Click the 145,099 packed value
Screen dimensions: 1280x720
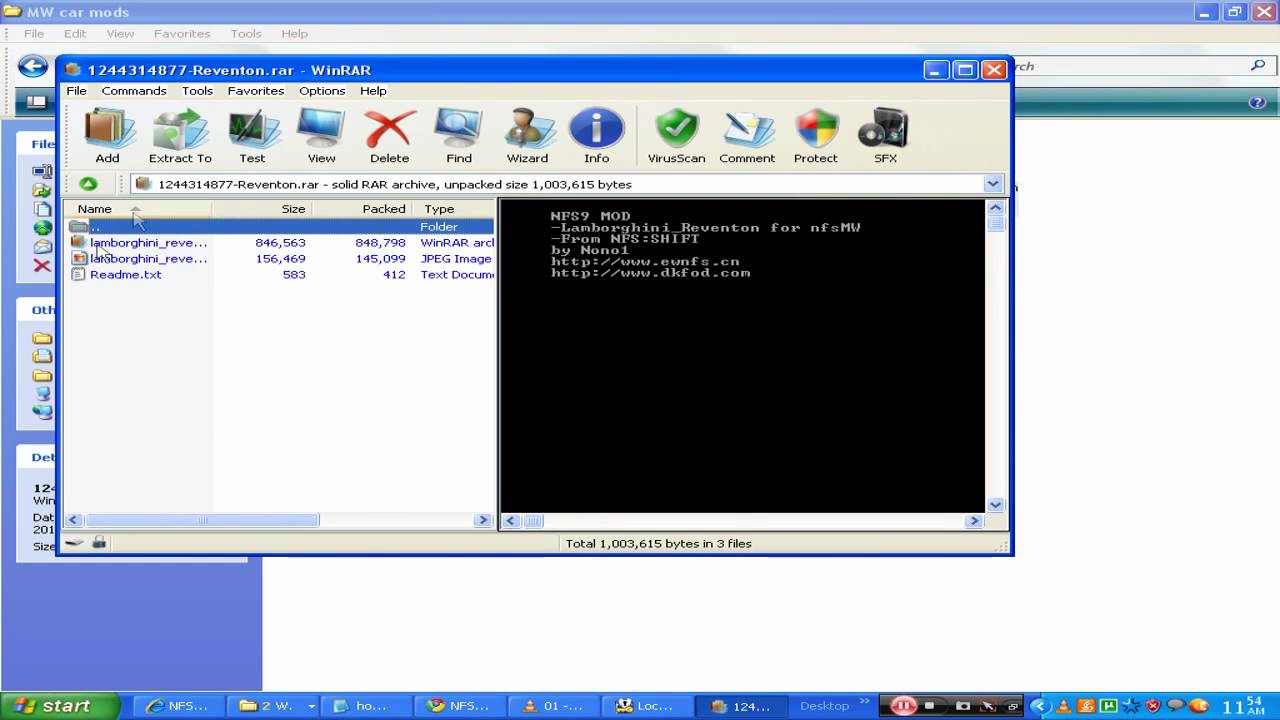(x=381, y=259)
